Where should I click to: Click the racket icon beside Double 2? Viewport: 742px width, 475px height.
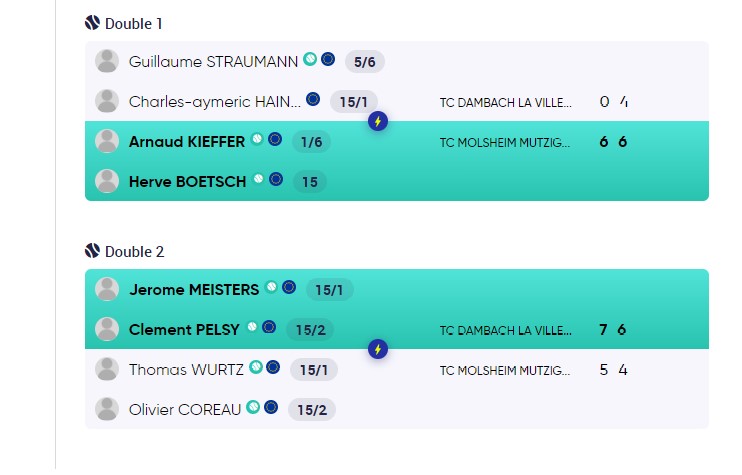pyautogui.click(x=92, y=251)
